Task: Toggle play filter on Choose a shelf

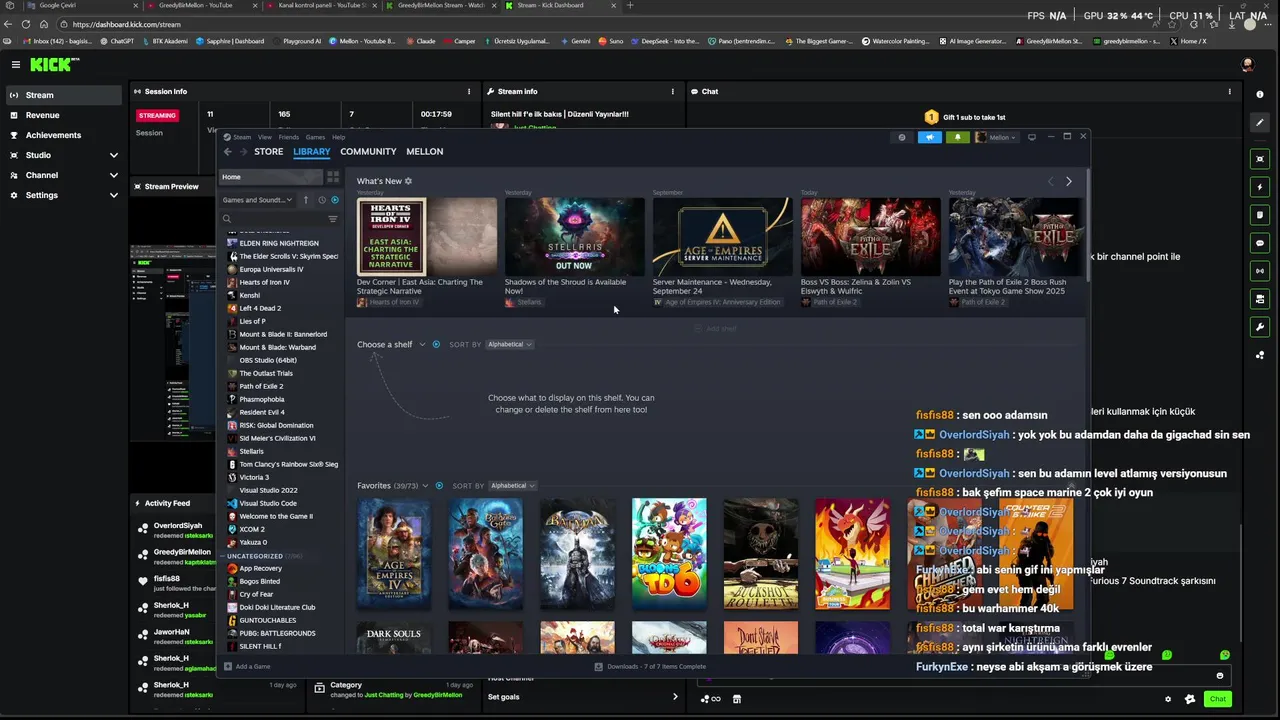Action: coord(436,344)
